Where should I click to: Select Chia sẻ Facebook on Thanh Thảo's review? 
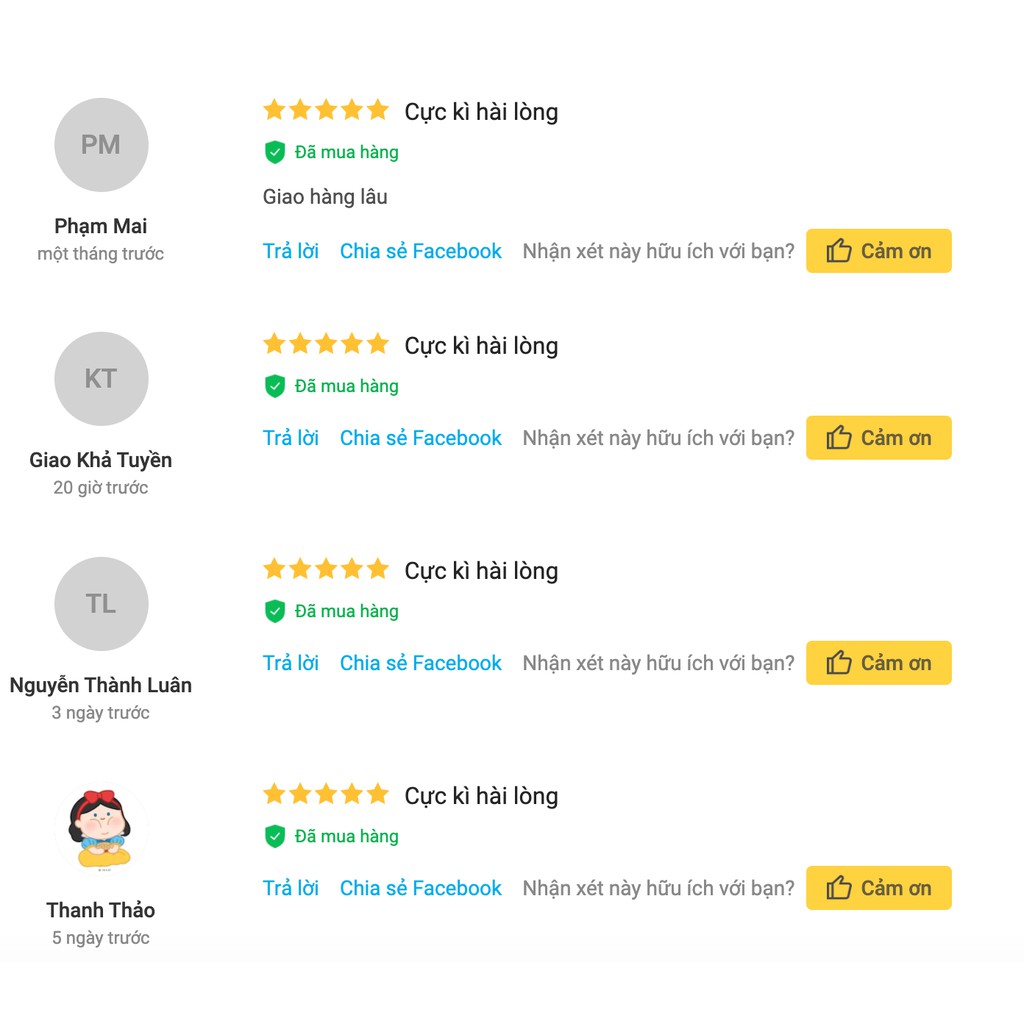coord(420,888)
